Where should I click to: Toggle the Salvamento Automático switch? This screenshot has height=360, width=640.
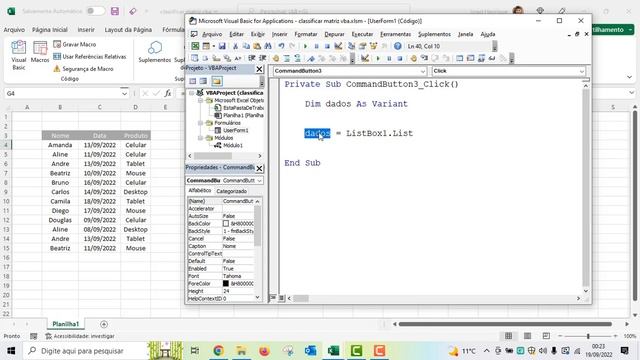point(96,11)
